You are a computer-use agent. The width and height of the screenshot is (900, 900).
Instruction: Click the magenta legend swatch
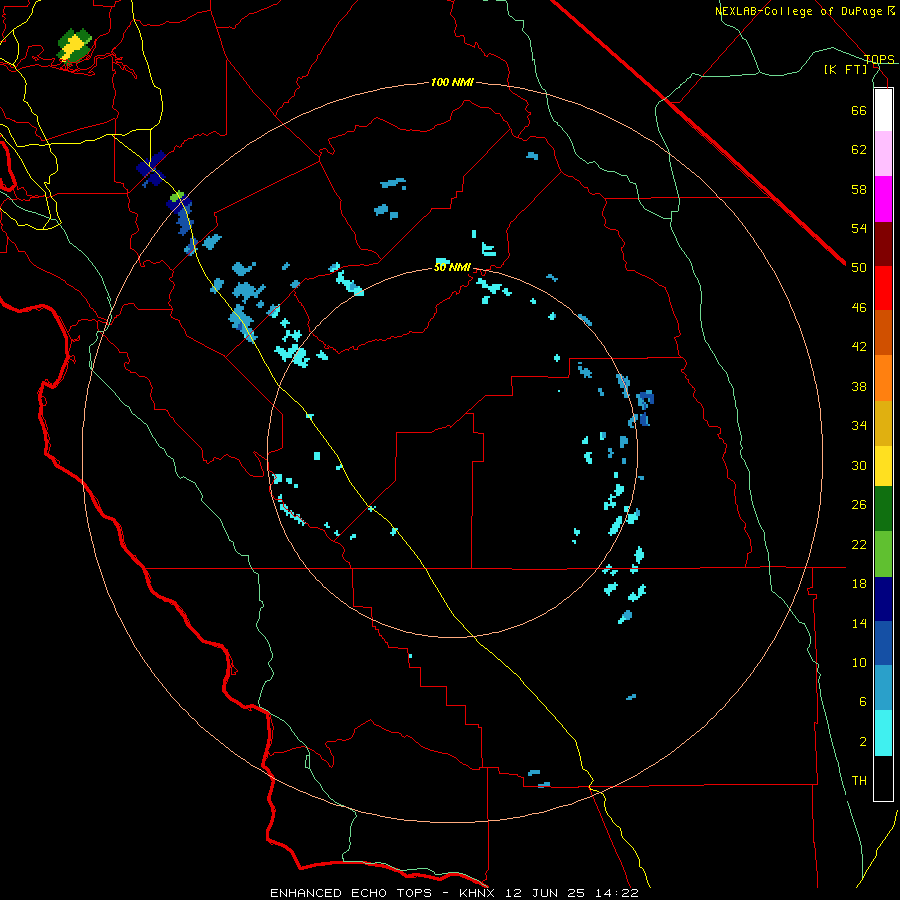point(883,199)
